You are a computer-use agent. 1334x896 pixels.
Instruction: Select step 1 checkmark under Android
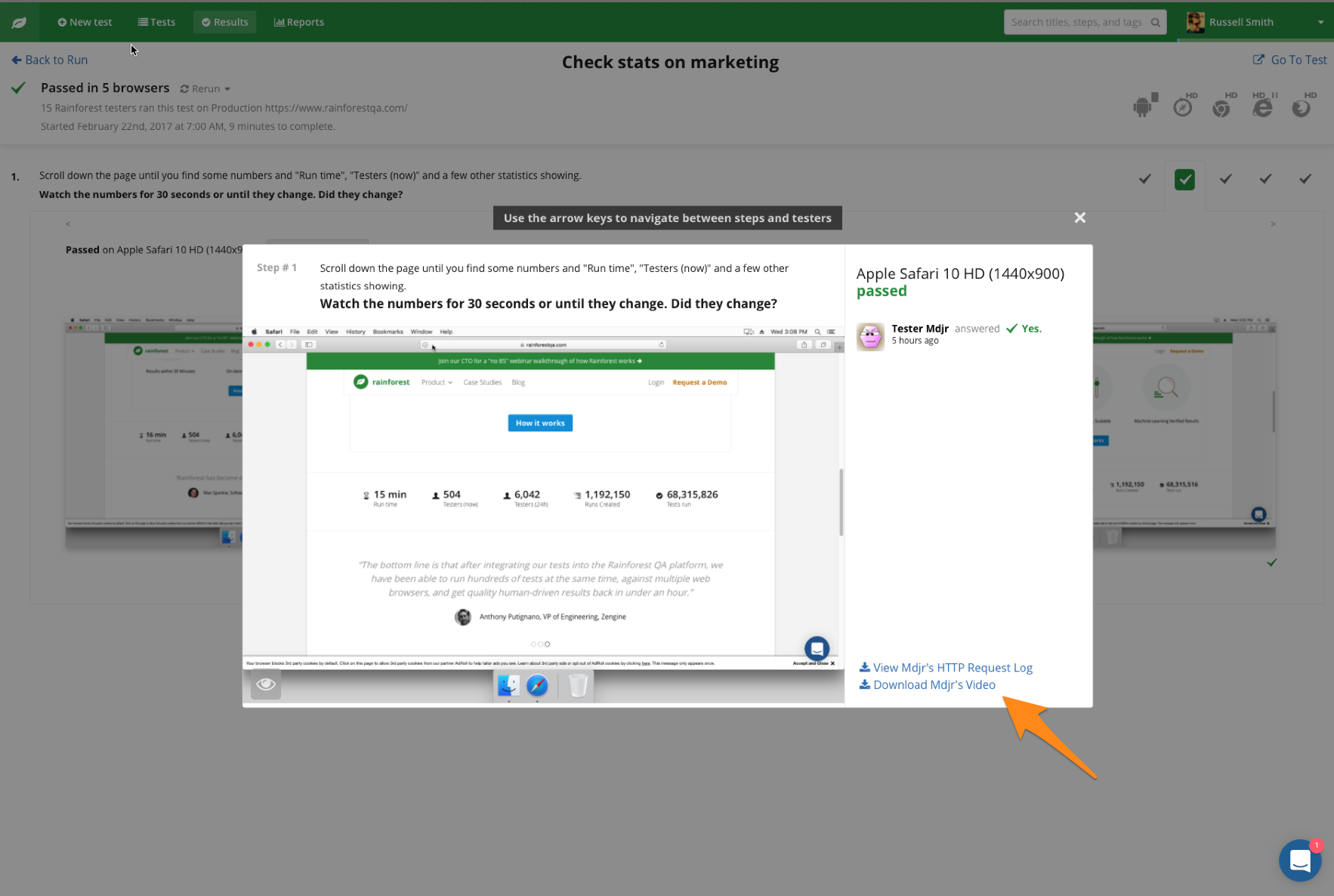[x=1145, y=179]
